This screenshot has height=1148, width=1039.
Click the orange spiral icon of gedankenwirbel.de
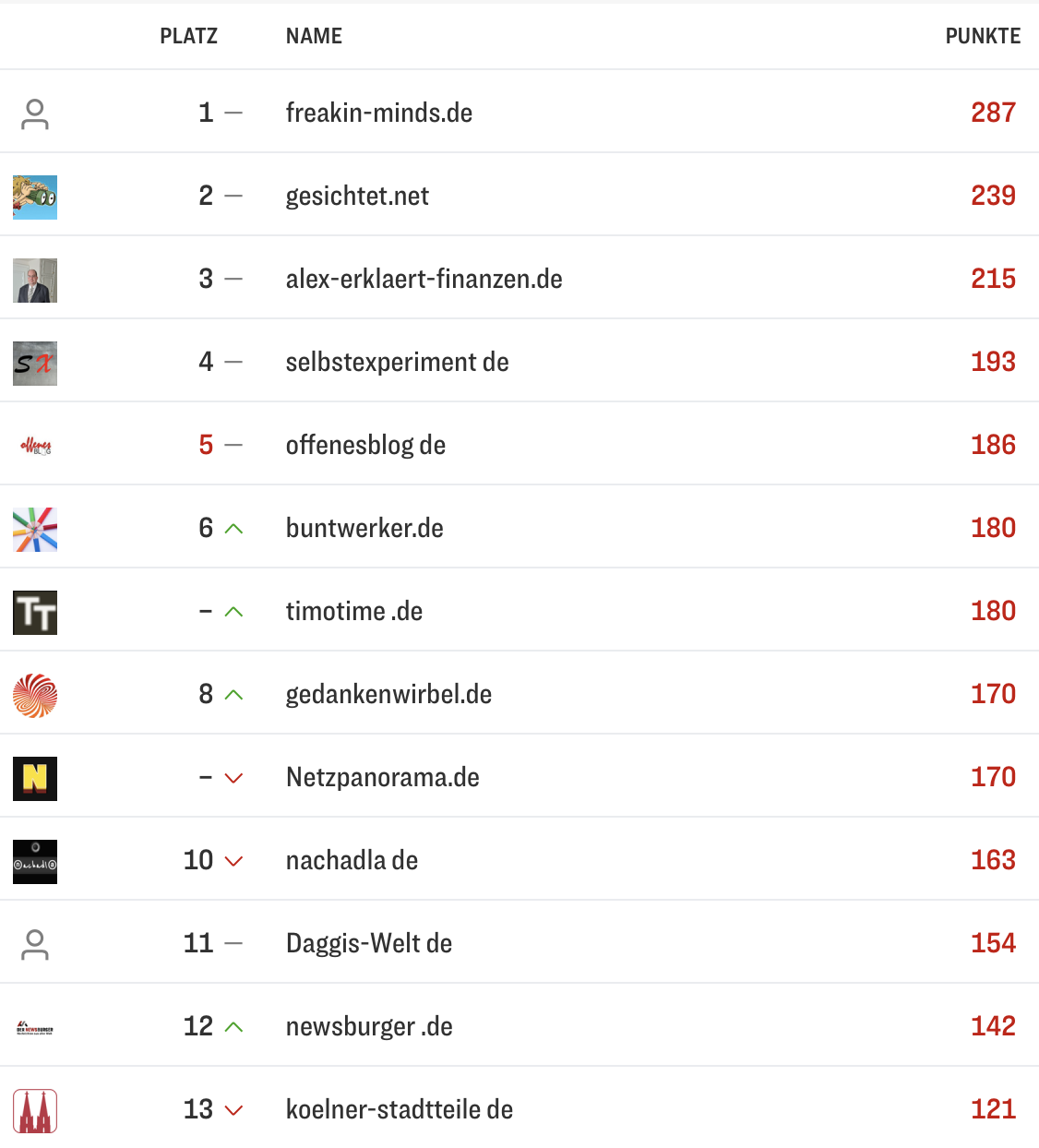34,695
